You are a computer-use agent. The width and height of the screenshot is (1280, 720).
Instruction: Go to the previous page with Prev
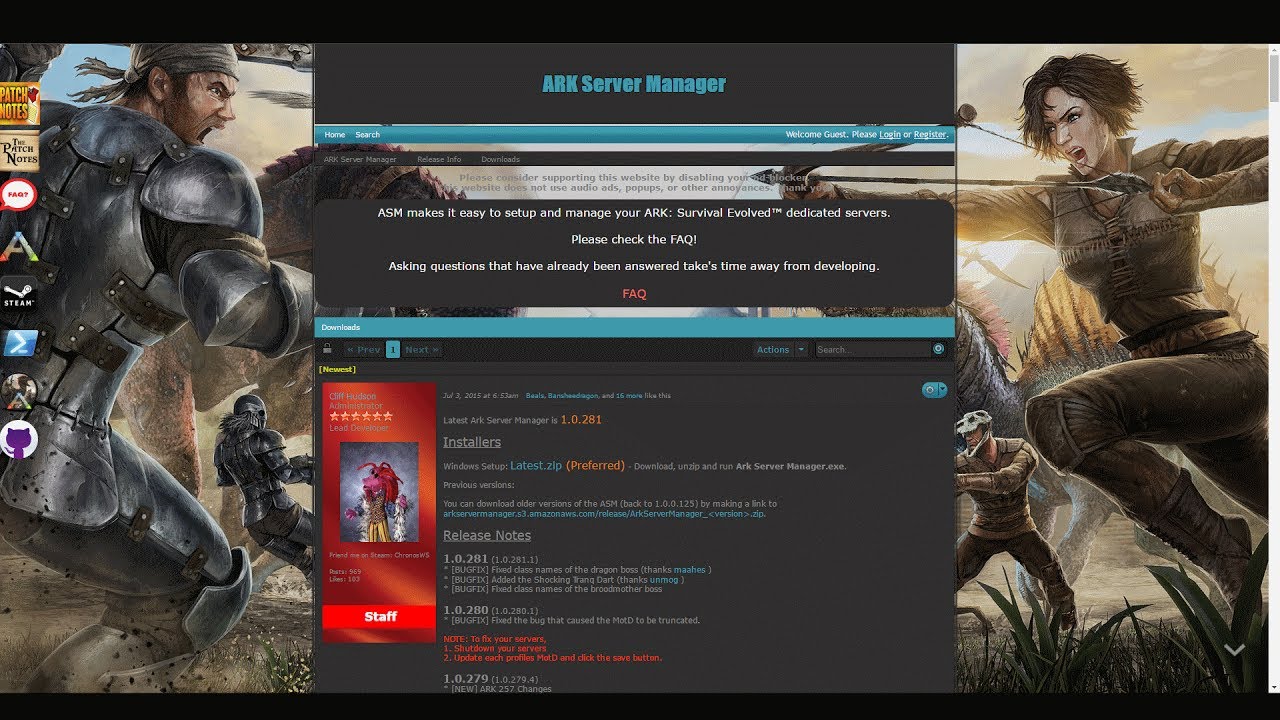pos(363,350)
